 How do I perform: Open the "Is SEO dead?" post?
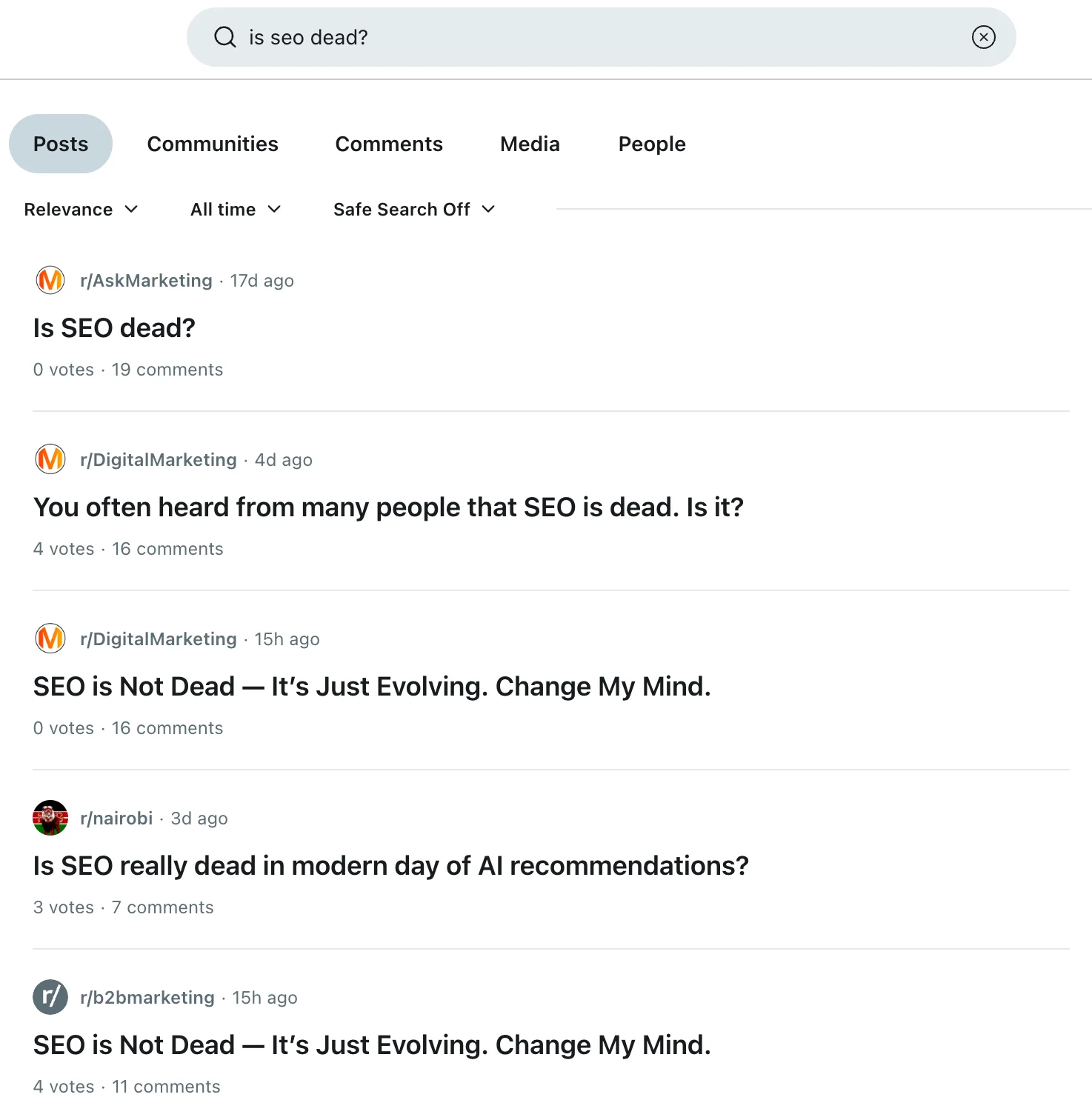[114, 328]
